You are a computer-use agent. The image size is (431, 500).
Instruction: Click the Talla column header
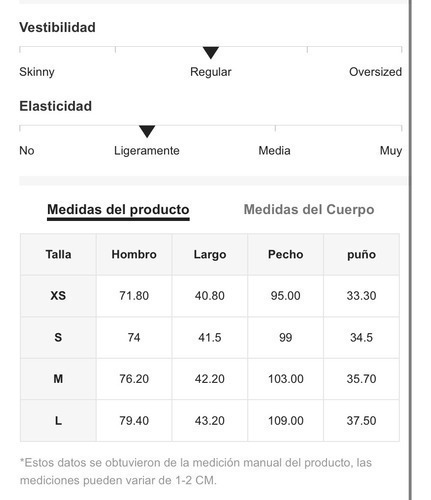pos(58,254)
